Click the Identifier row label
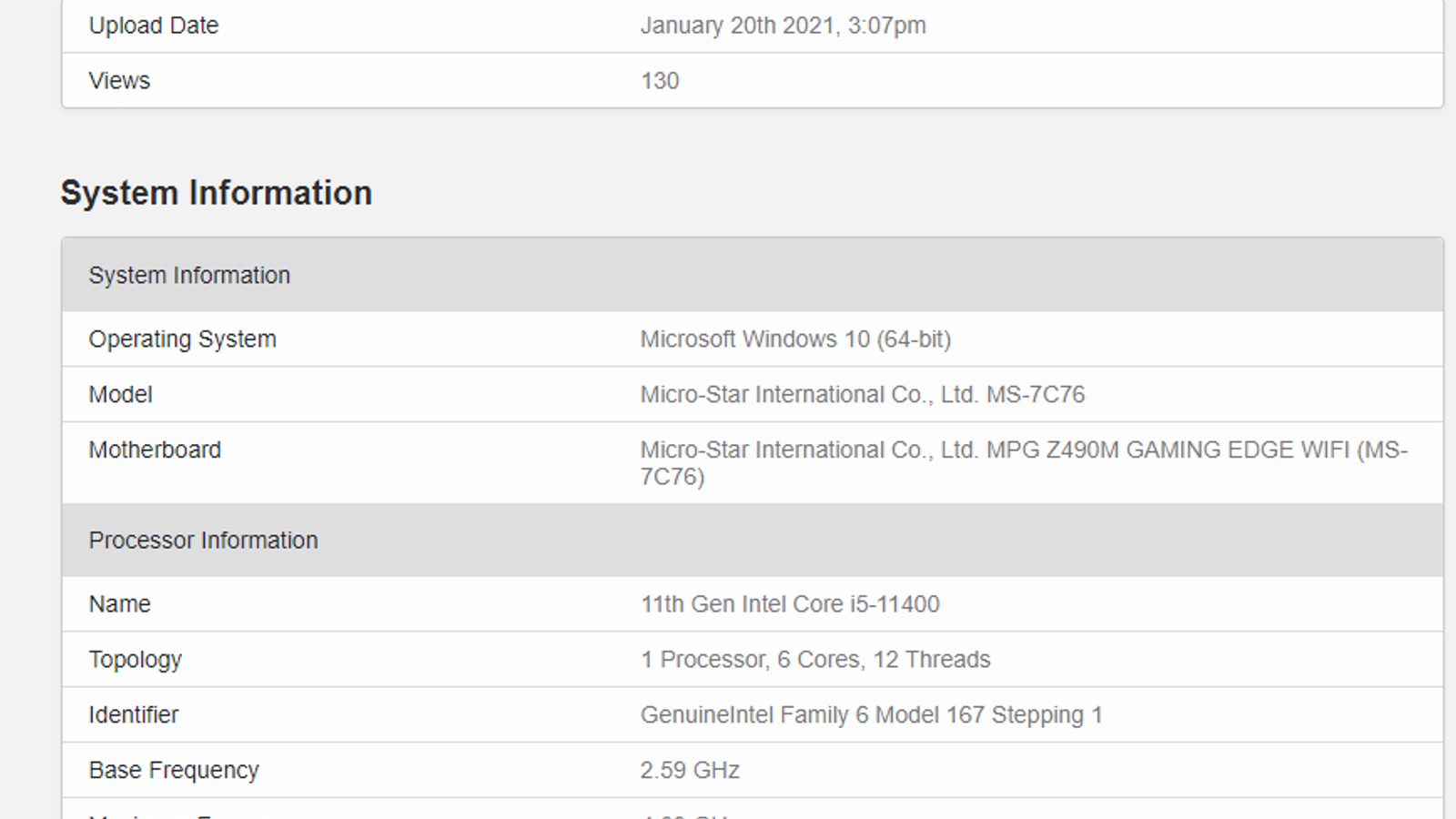This screenshot has width=1456, height=819. pos(133,715)
